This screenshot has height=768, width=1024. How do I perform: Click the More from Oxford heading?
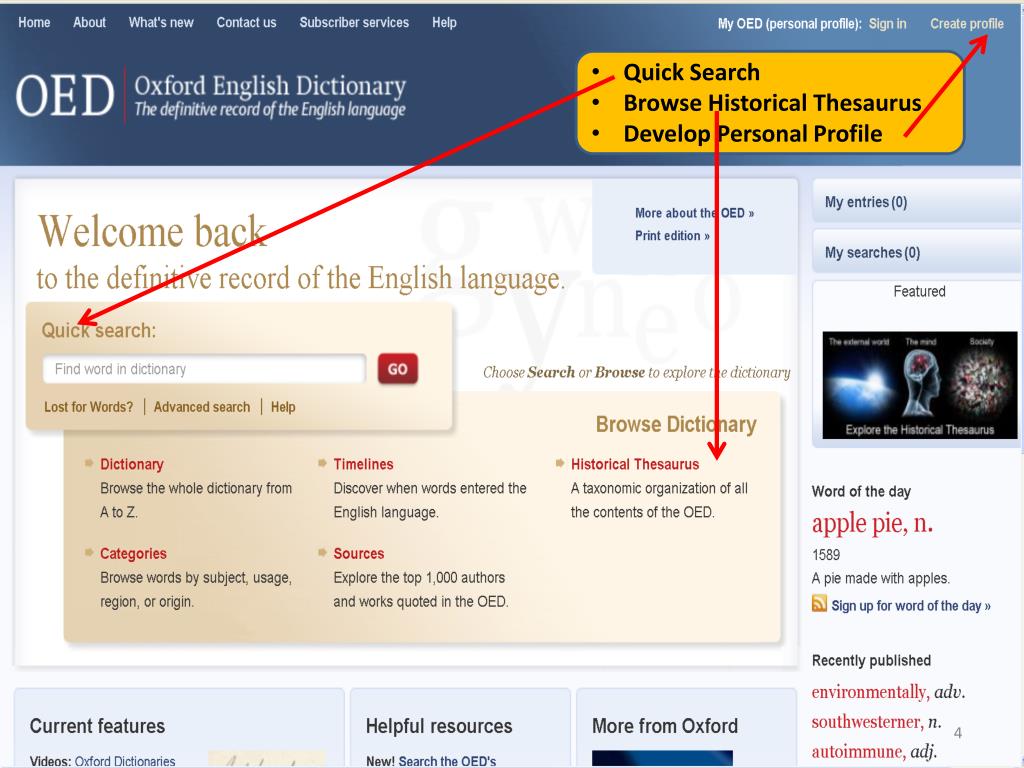point(665,726)
